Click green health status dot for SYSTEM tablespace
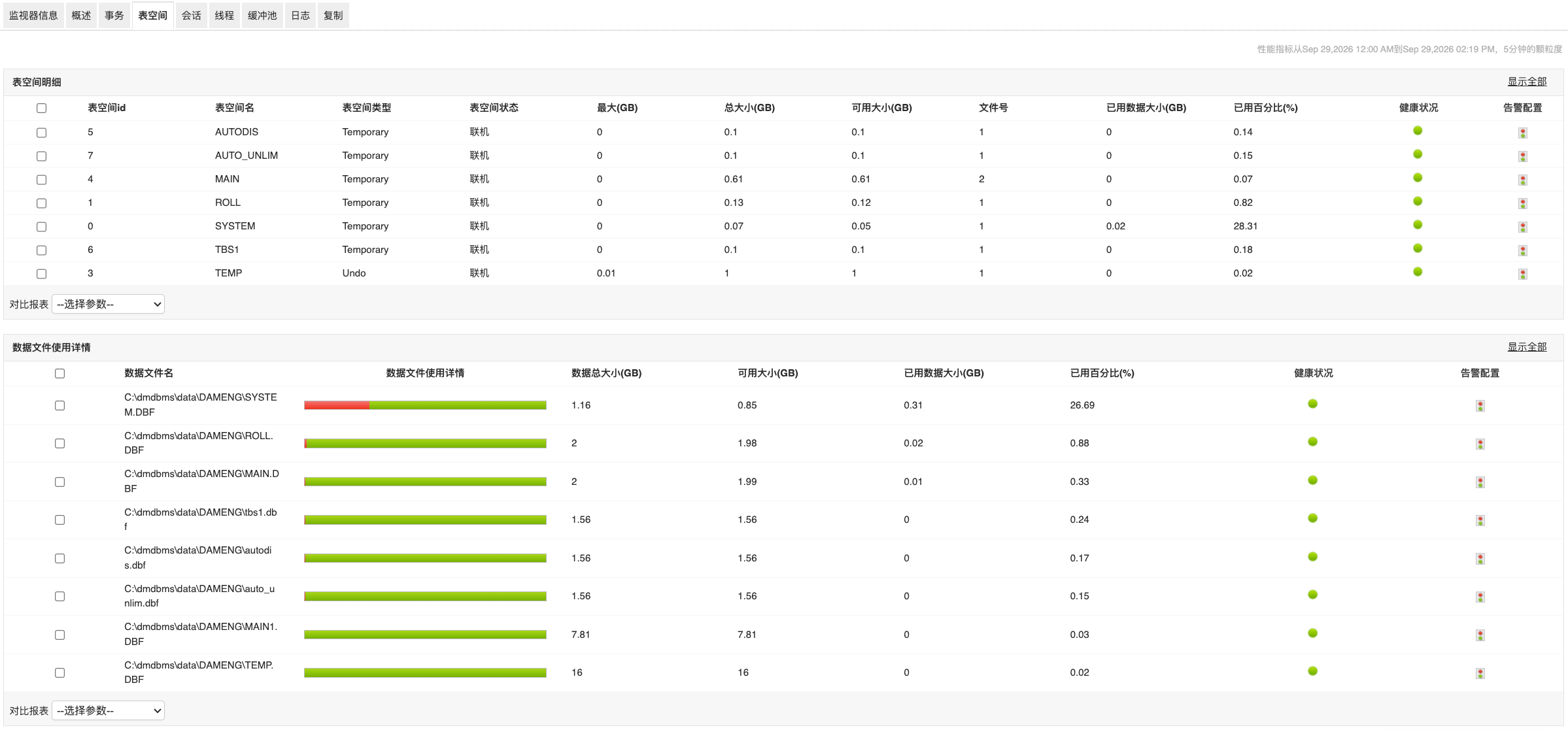This screenshot has height=730, width=1568. [1417, 225]
